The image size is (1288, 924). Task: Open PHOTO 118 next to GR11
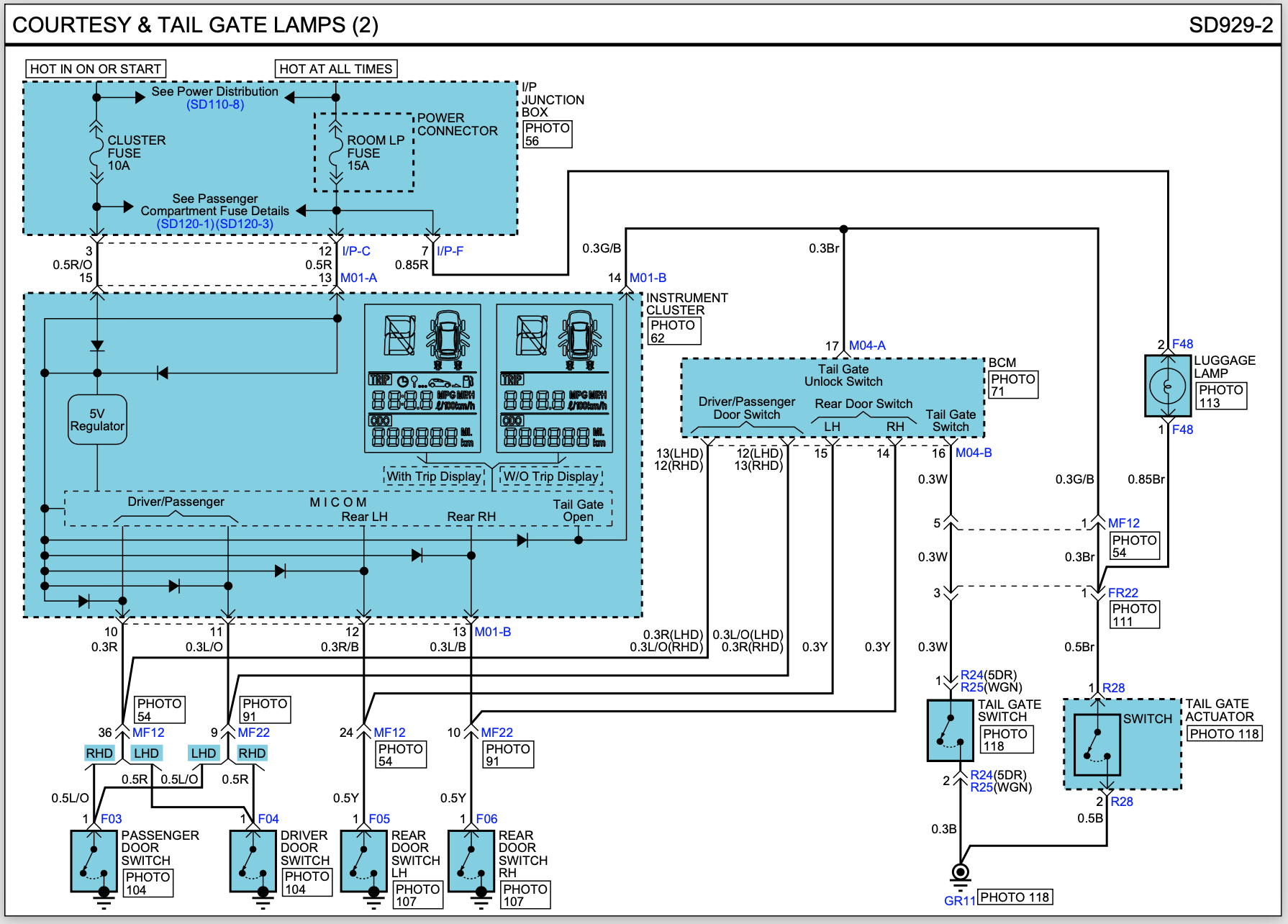tap(1015, 897)
